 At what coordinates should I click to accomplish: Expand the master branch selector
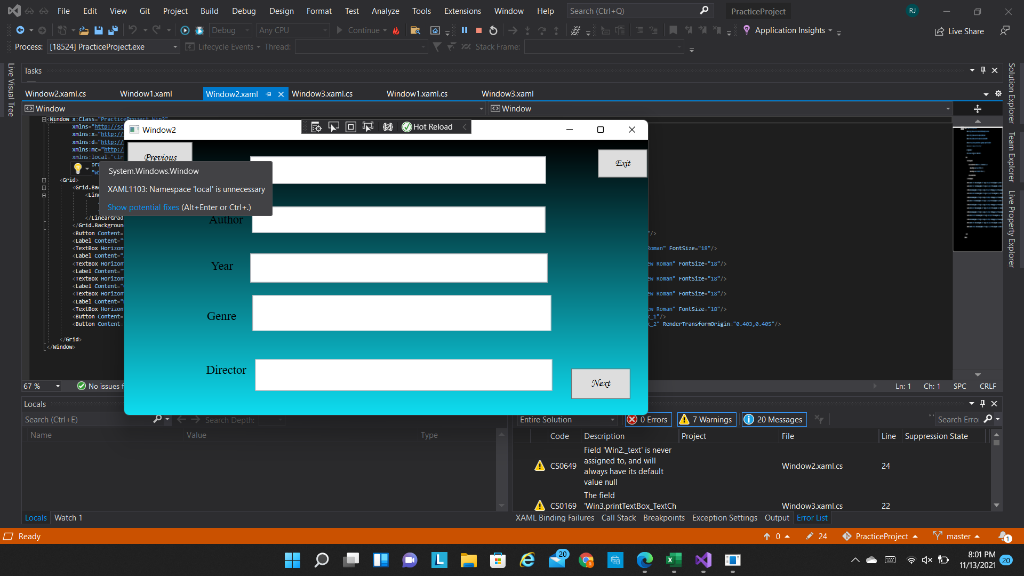click(957, 536)
